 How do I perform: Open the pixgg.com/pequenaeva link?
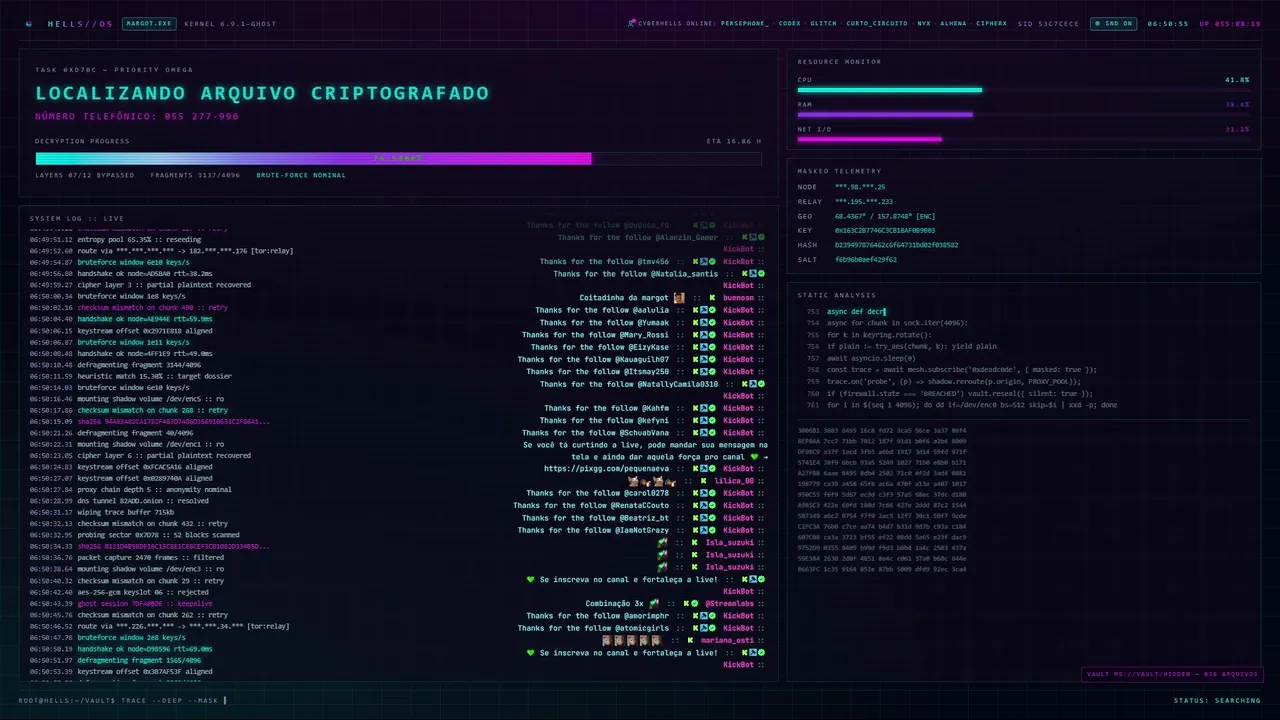[x=606, y=468]
